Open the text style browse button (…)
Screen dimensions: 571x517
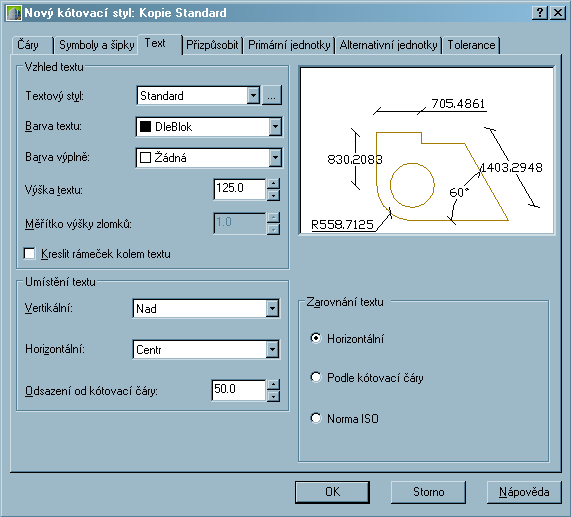[272, 95]
